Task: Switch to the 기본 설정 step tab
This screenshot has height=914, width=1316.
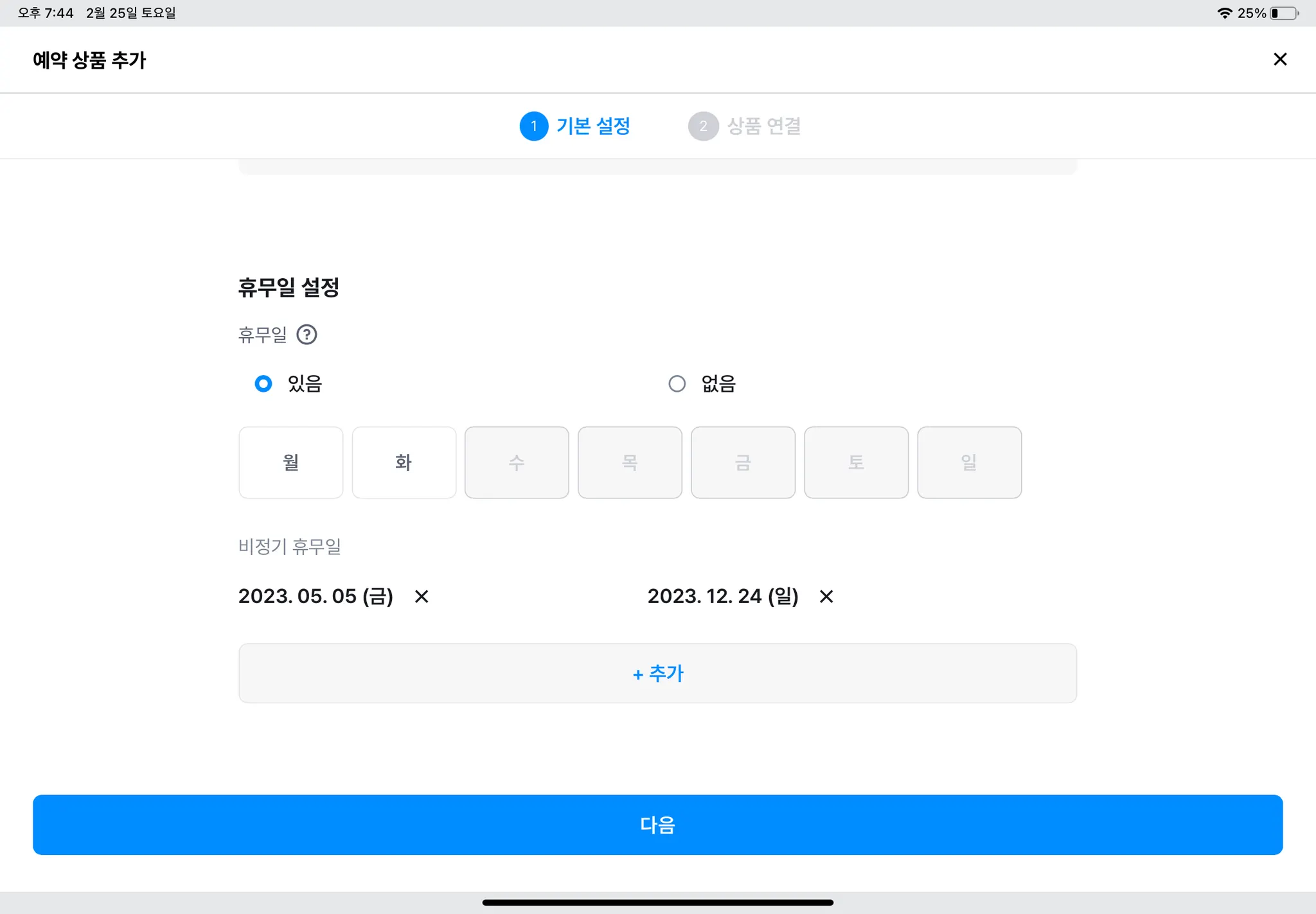Action: 592,127
